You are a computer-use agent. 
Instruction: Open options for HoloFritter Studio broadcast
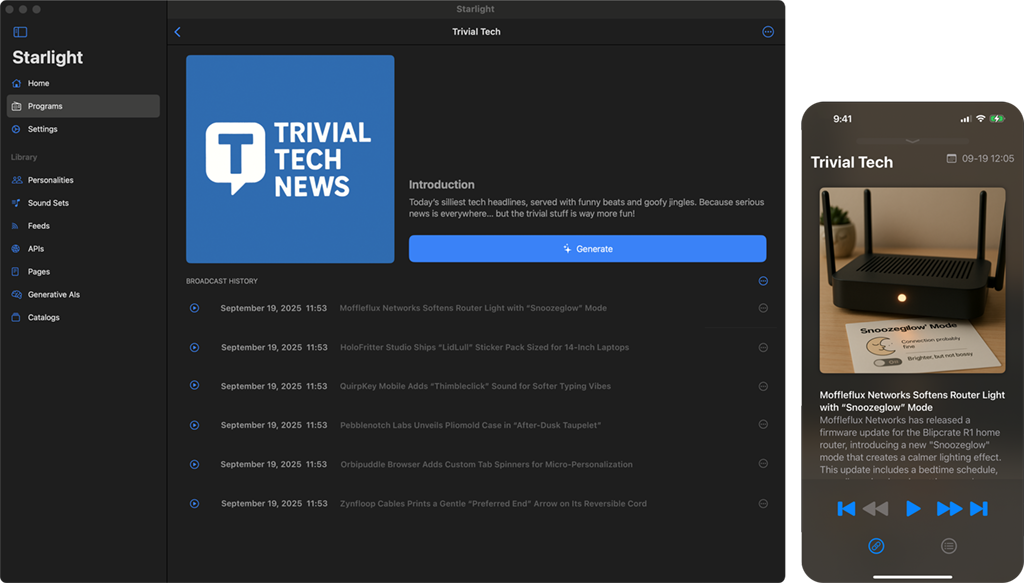click(x=763, y=347)
